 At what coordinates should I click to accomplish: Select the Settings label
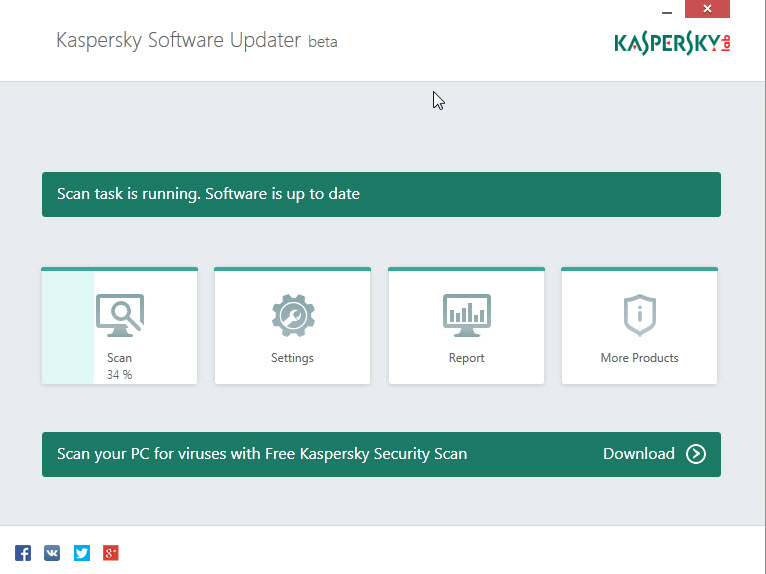(x=292, y=358)
